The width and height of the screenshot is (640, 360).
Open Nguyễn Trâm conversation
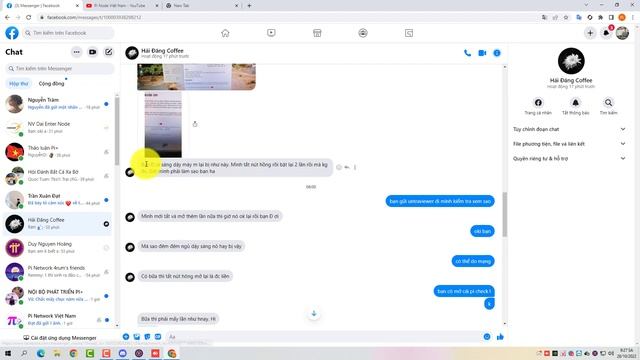pos(58,104)
